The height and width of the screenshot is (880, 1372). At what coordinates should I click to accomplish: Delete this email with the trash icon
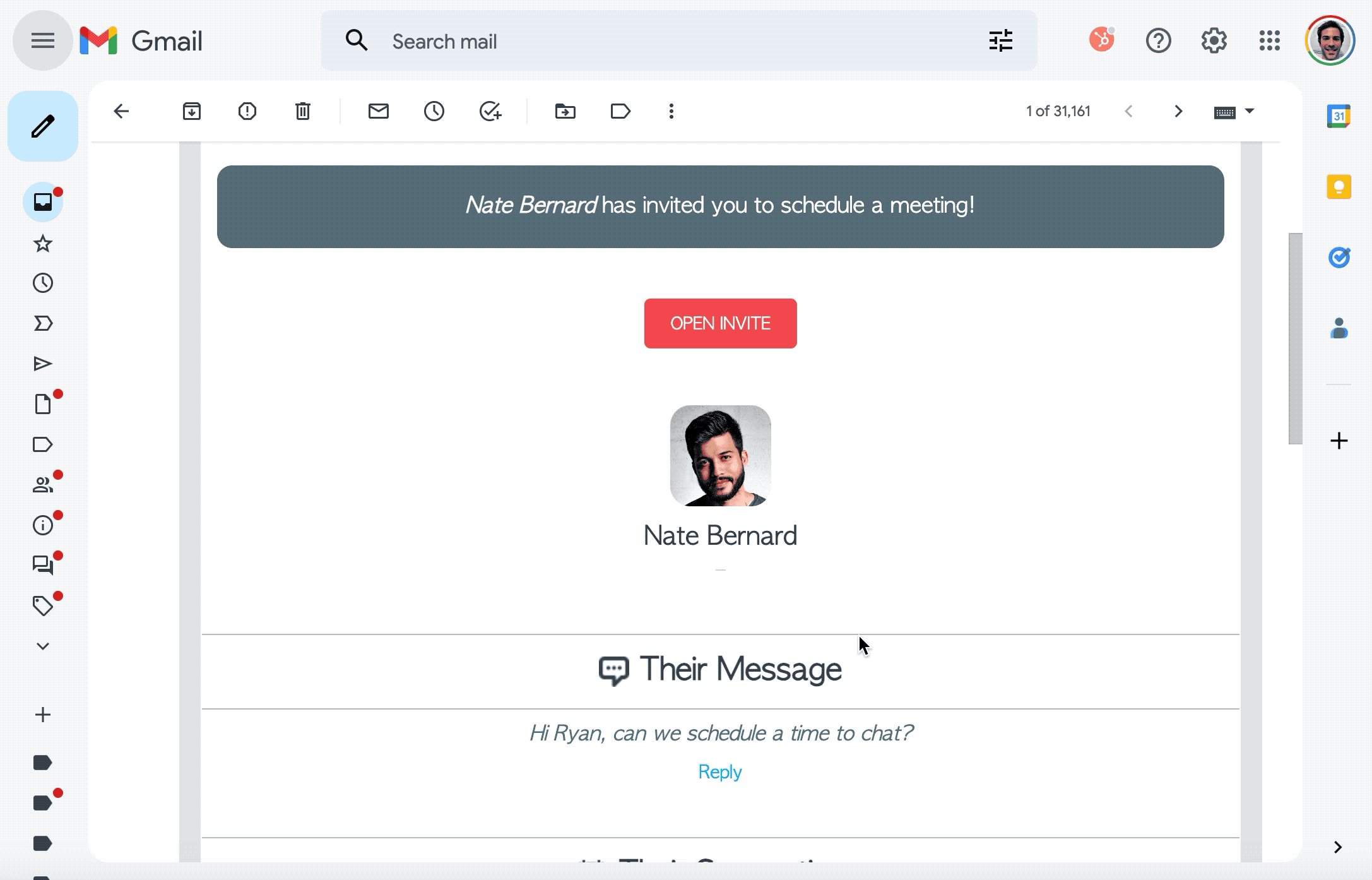303,112
